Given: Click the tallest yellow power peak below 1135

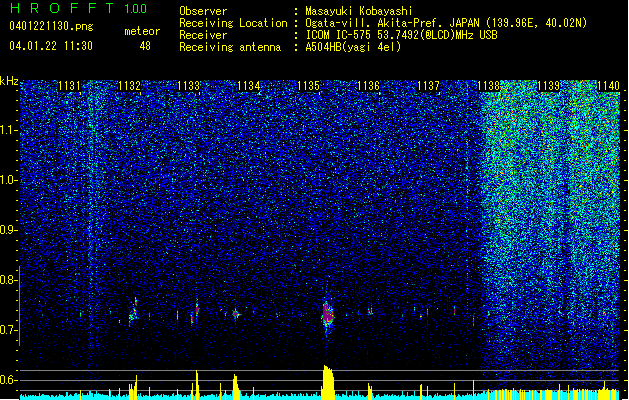Looking at the screenshot, I should pyautogui.click(x=328, y=382).
